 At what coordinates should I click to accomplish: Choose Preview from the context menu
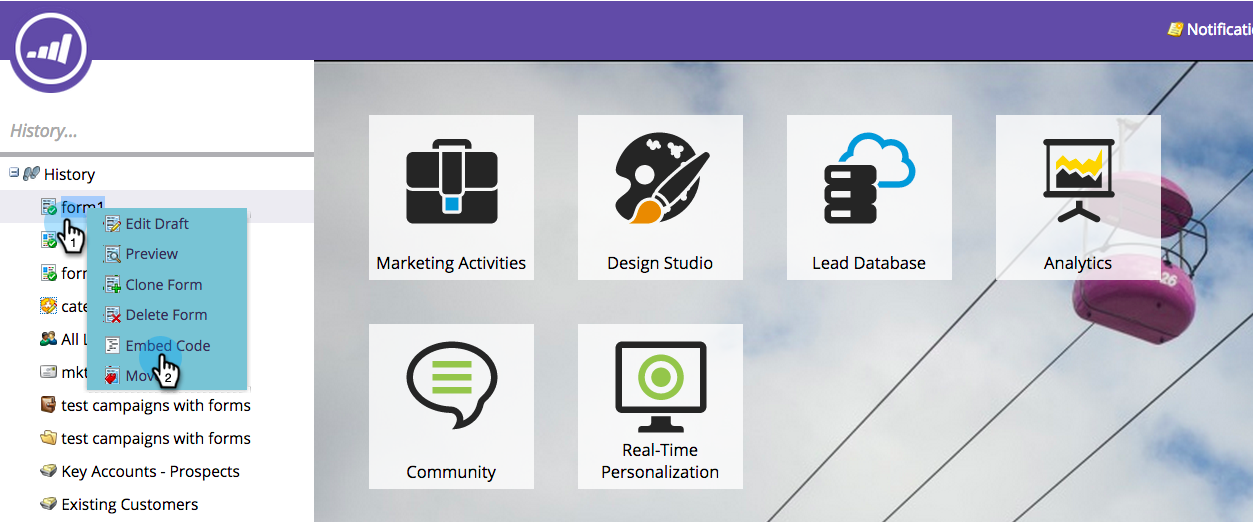152,254
